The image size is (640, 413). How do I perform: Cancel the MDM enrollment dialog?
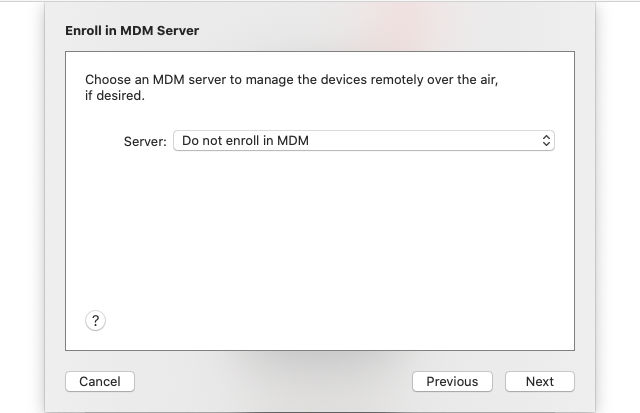point(100,382)
